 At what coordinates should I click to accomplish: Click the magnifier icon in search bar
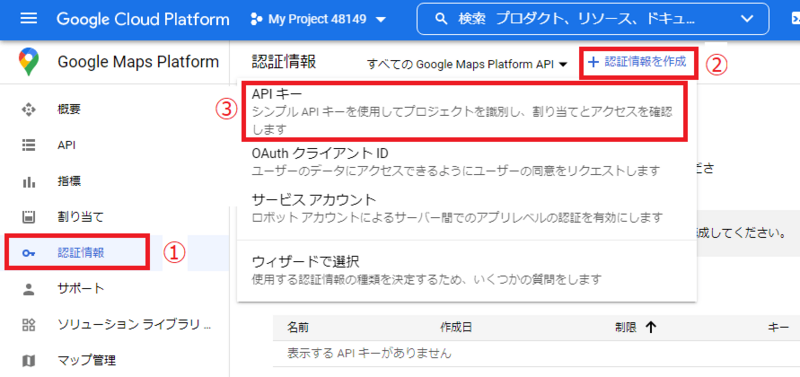[x=441, y=20]
